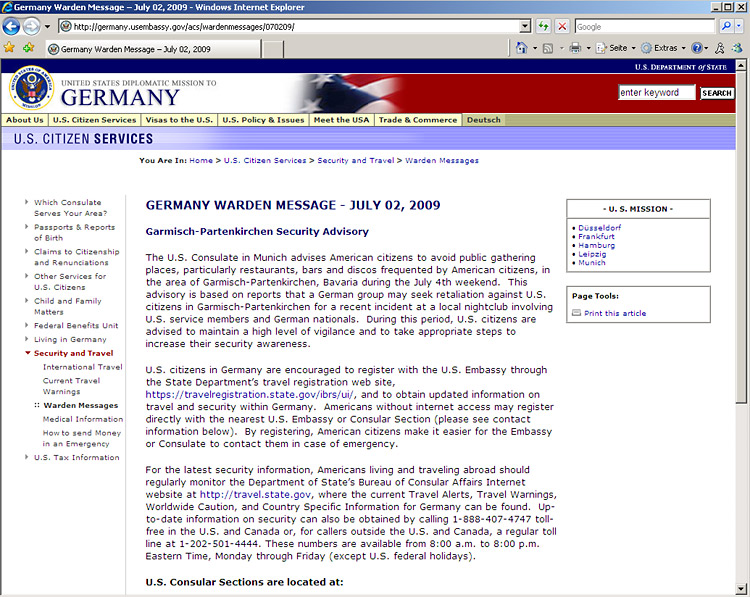Expand Which Consulate Serves Your Area

point(70,208)
